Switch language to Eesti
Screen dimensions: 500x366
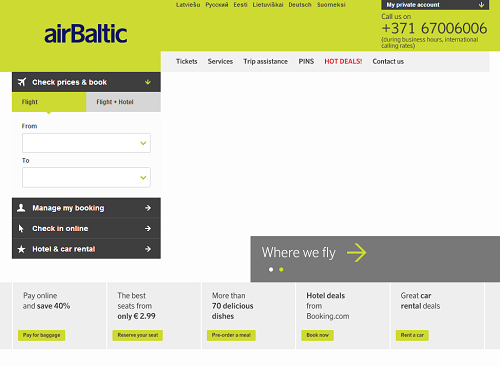pyautogui.click(x=240, y=5)
